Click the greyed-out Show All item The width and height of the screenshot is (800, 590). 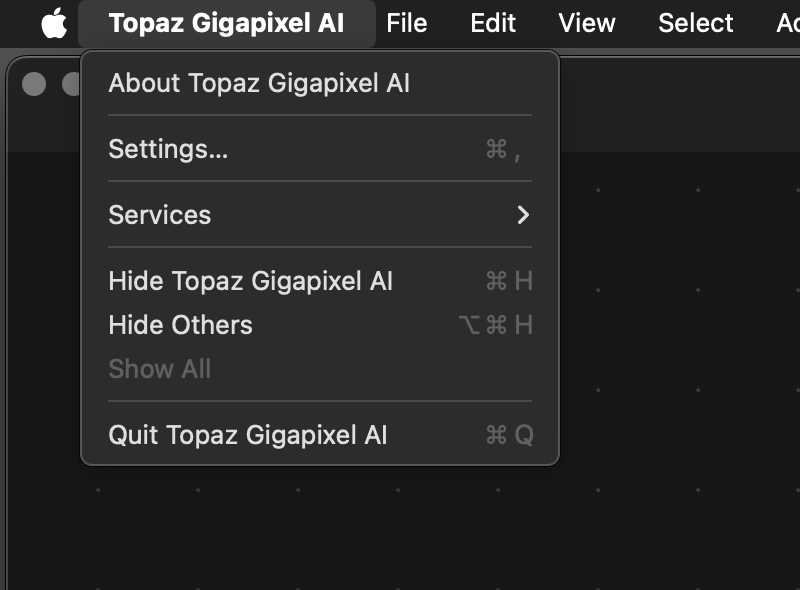[160, 369]
